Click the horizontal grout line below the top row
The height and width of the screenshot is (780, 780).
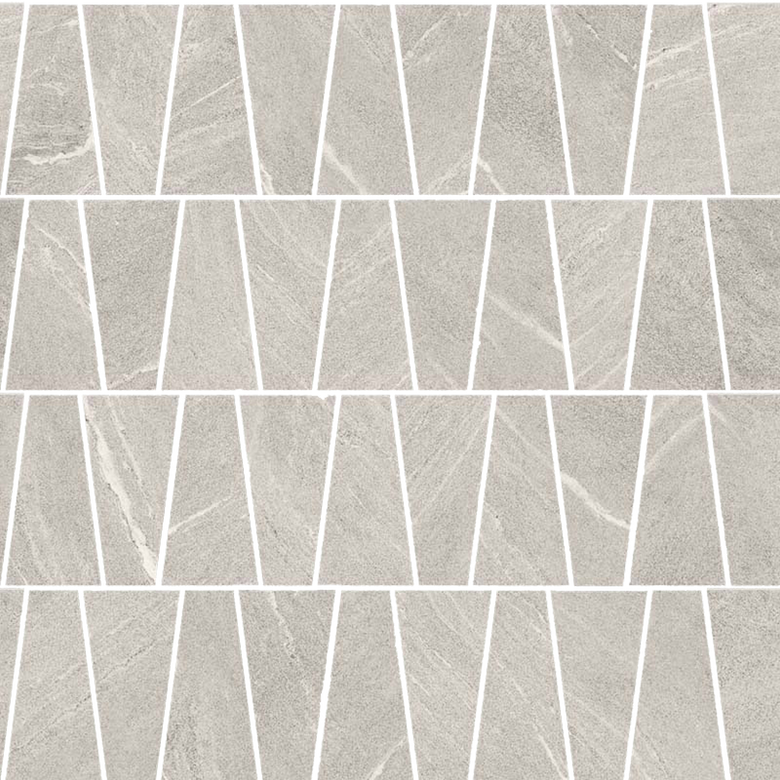tap(390, 197)
